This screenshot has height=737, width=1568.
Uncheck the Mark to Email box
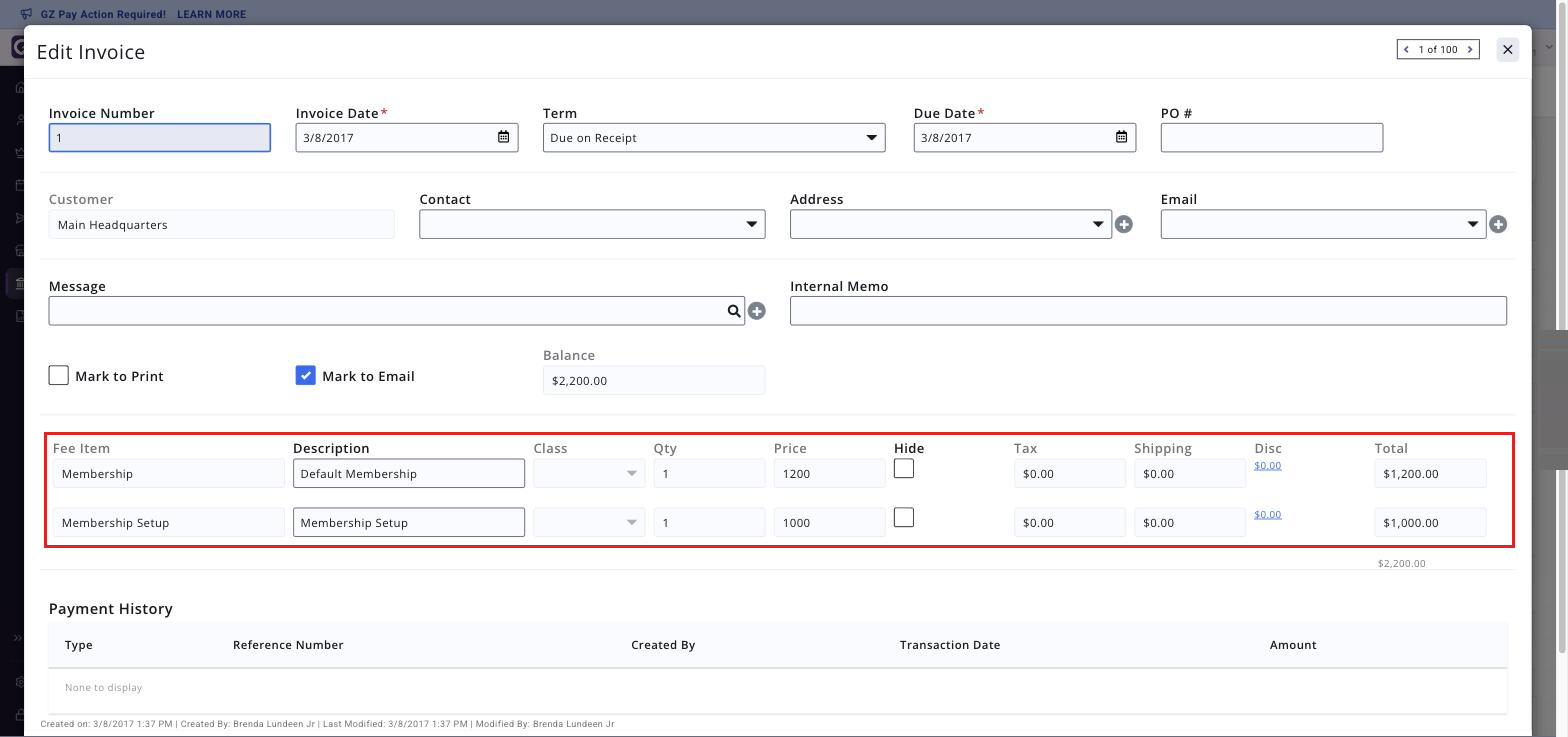tap(306, 375)
